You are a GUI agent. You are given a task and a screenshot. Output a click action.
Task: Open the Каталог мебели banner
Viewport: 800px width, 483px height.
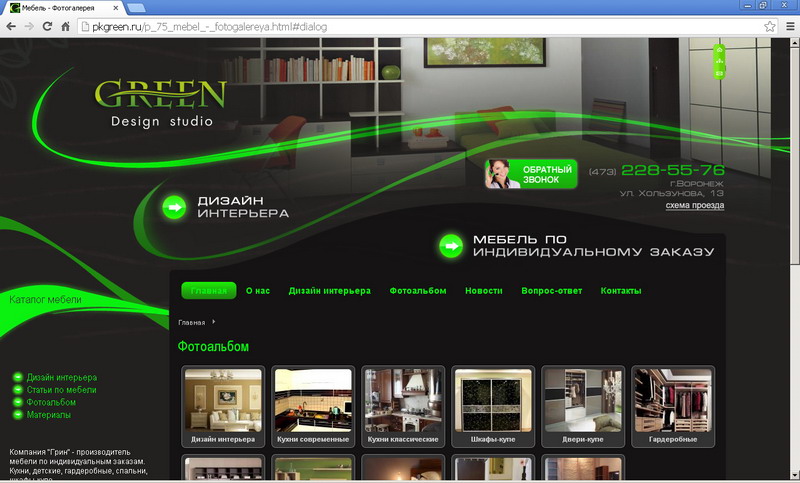[45, 299]
